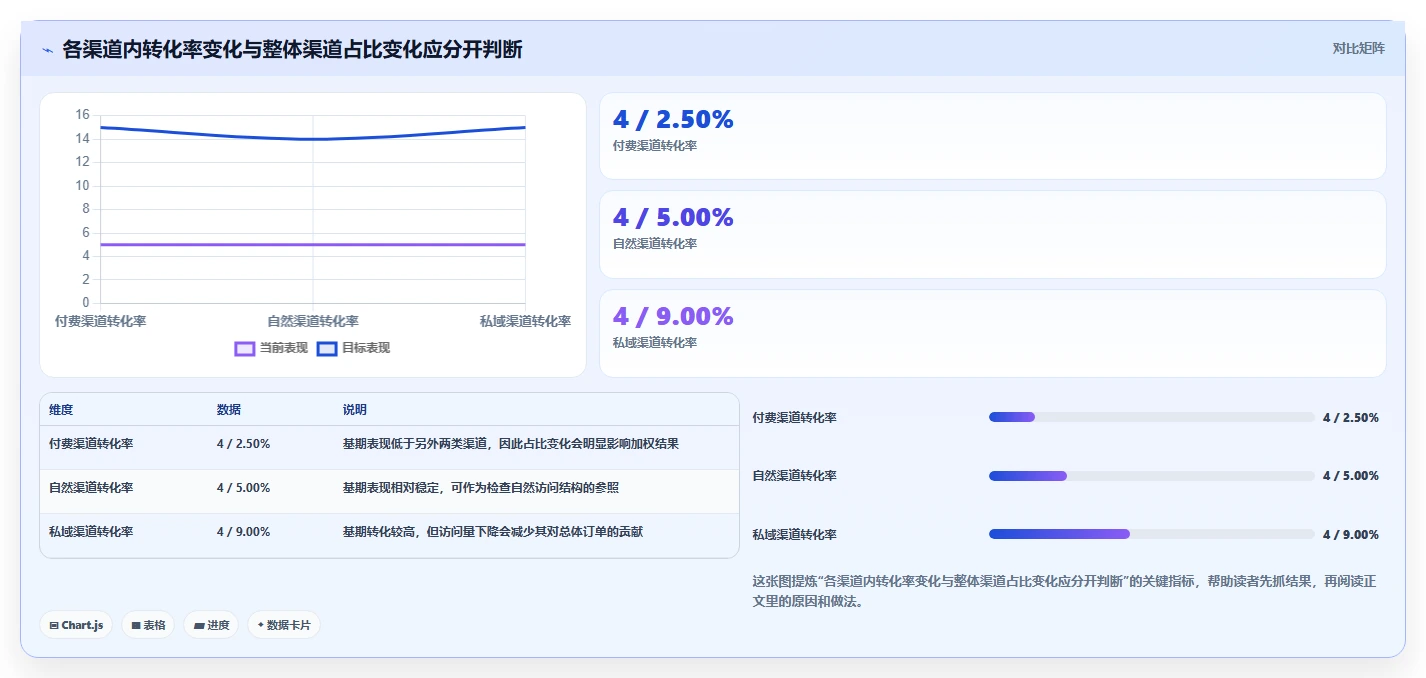1426x678 pixels.
Task: Click the 4 / 9.00% data card value
Action: tap(673, 316)
